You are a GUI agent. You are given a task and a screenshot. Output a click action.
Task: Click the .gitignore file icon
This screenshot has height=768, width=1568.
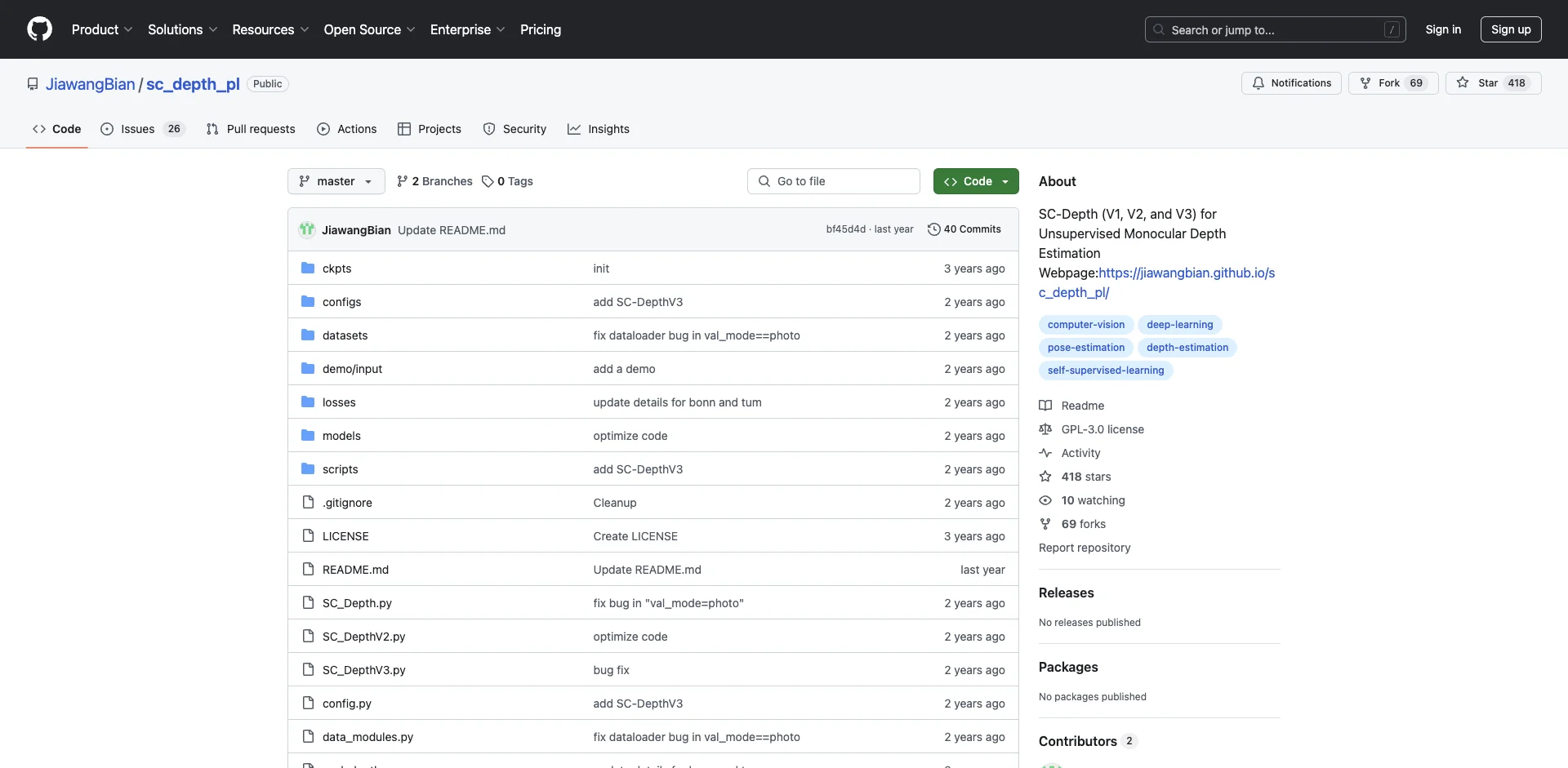[x=308, y=503]
